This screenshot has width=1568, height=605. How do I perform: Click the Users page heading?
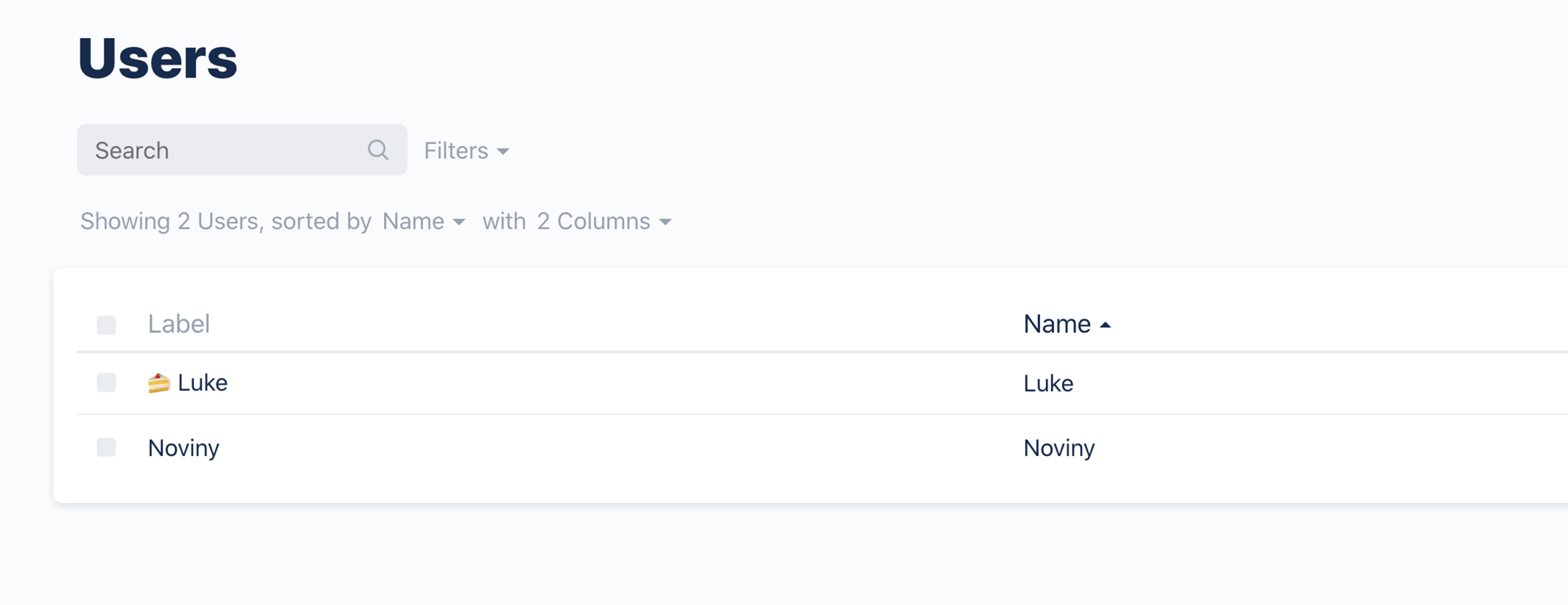coord(158,58)
